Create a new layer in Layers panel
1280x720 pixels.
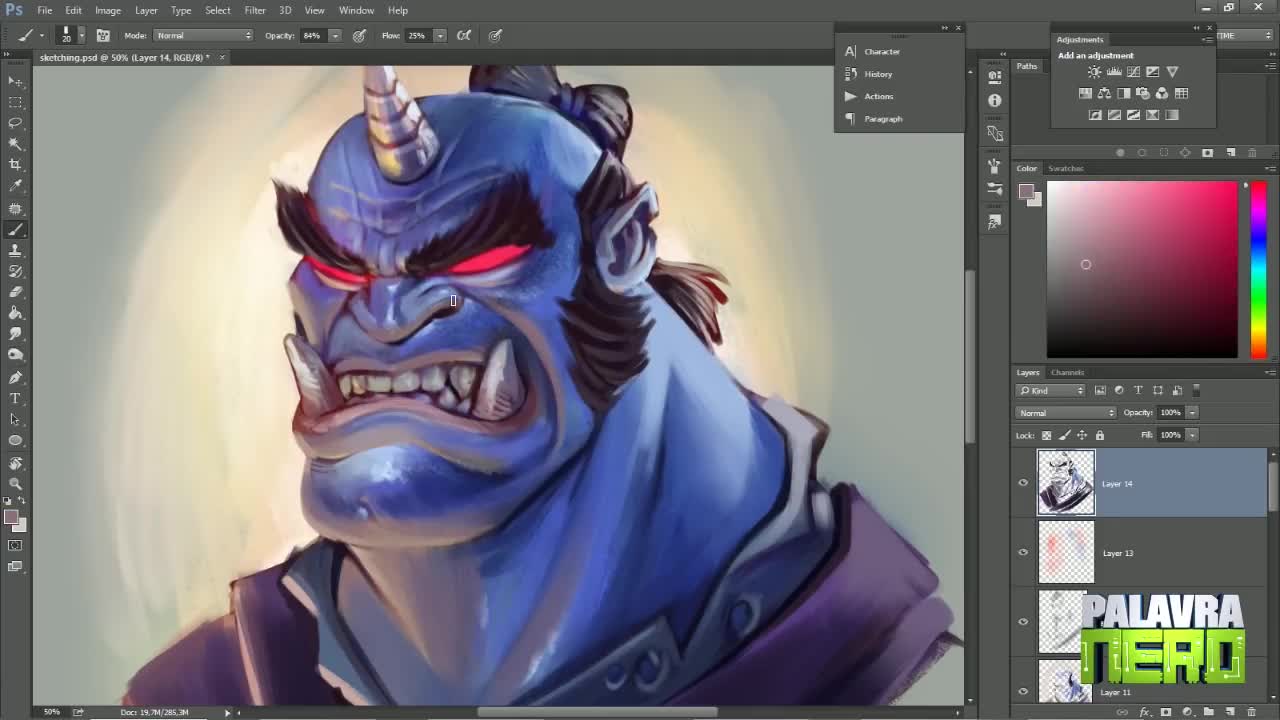[1230, 712]
